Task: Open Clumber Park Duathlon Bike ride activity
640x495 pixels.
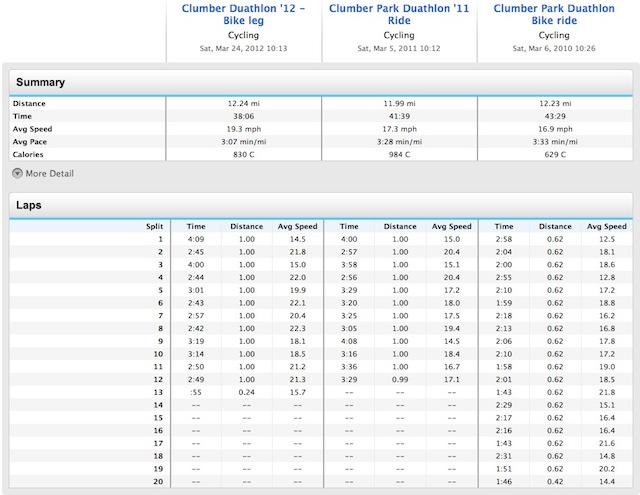Action: [x=554, y=14]
